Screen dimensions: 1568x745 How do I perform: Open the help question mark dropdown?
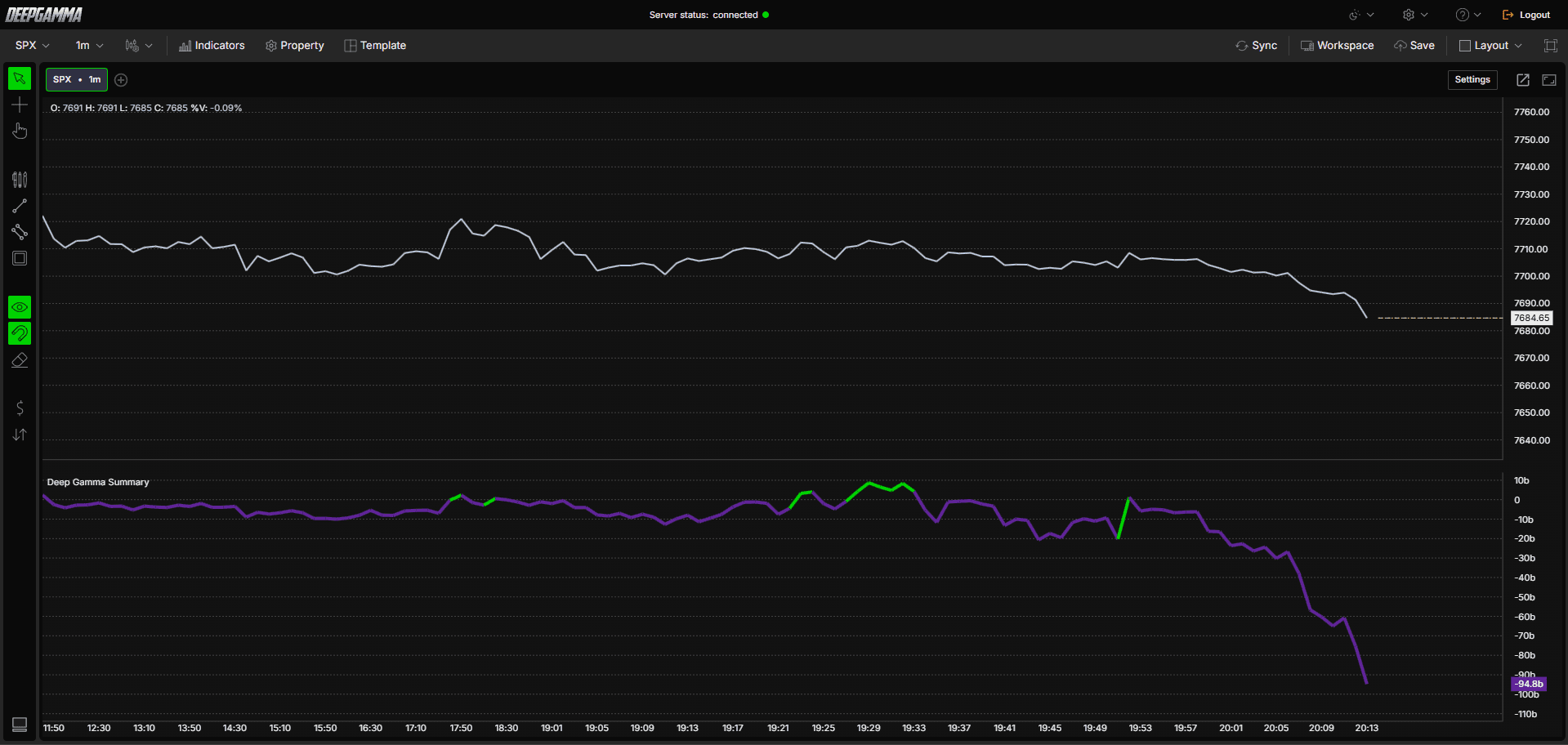pos(1468,15)
